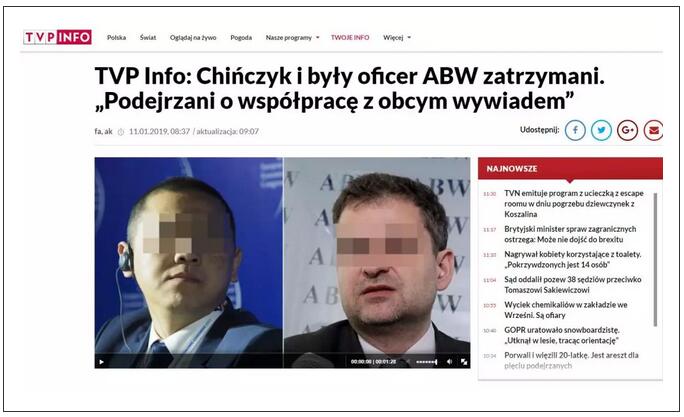
Task: Share article on Twitter
Action: pos(601,130)
